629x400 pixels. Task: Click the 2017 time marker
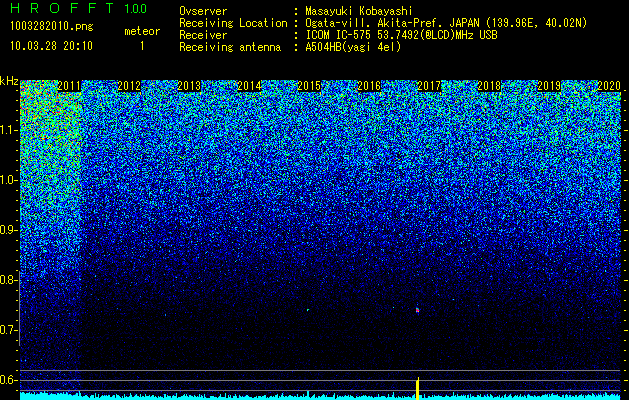[x=429, y=86]
